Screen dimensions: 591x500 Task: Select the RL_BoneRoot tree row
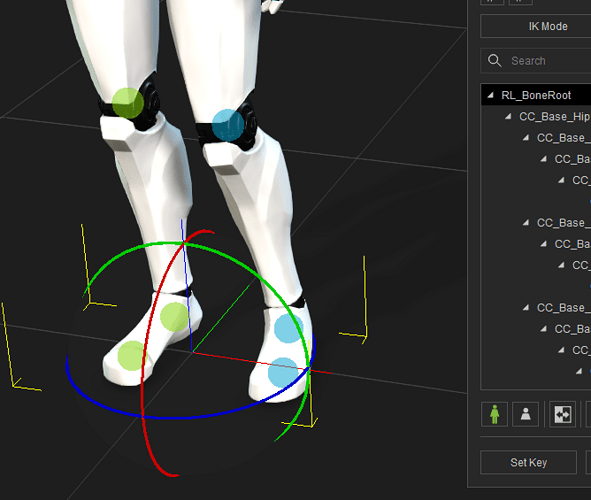[x=536, y=95]
